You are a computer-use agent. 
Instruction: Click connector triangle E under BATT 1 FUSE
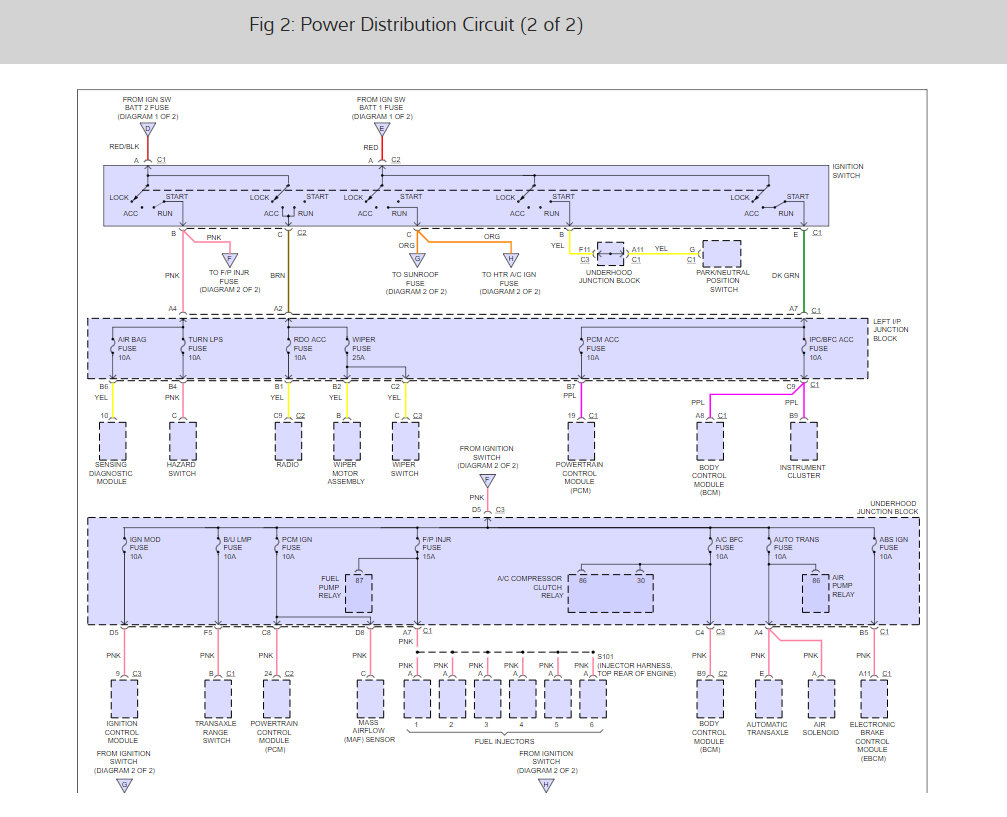pos(382,130)
